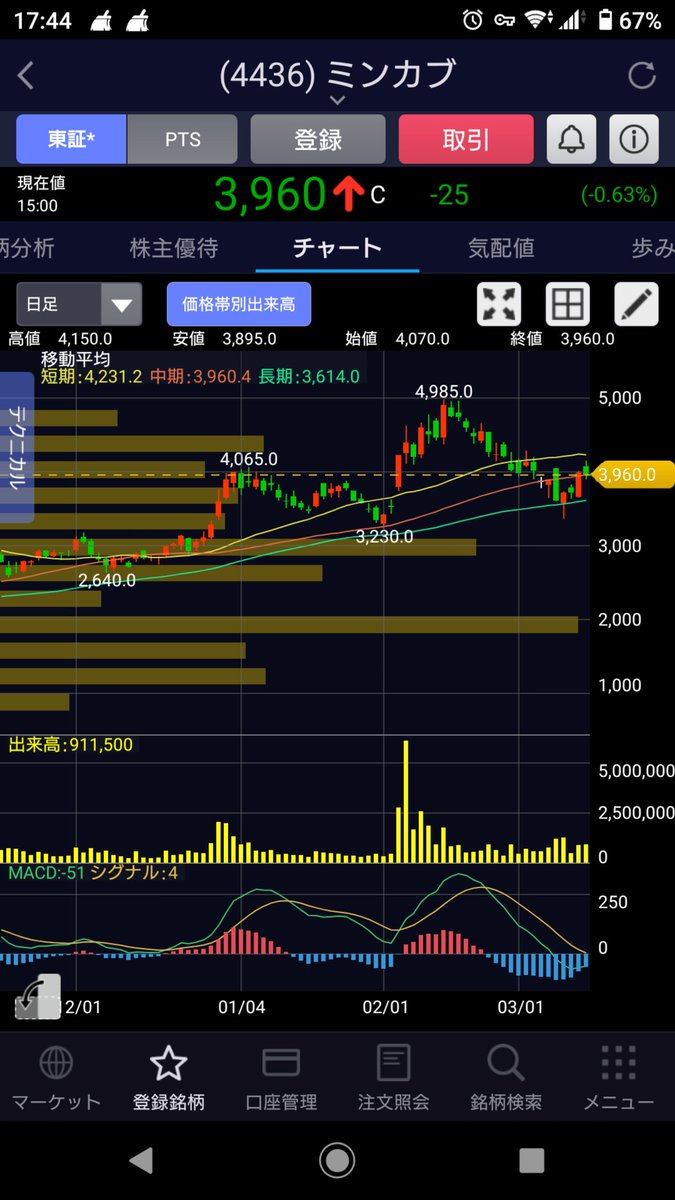The image size is (675, 1200).
Task: Select the チャート tab
Action: pos(337,248)
